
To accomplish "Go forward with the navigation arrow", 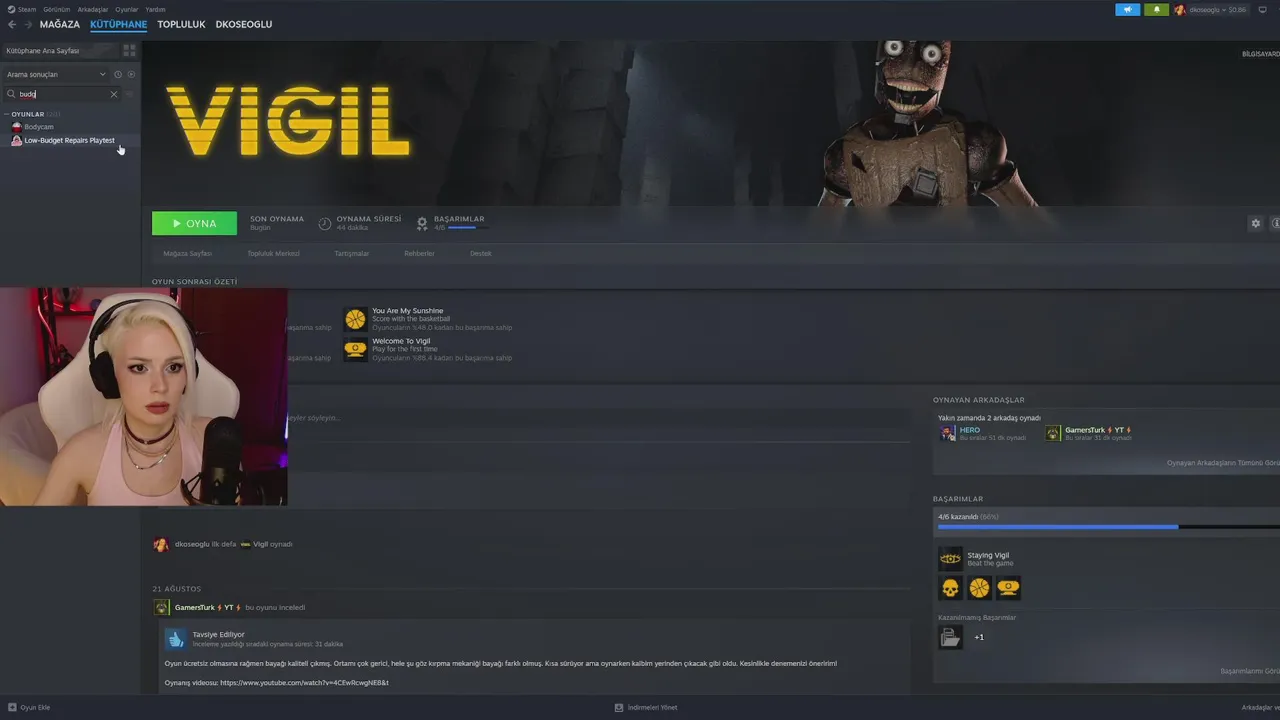I will 28,24.
